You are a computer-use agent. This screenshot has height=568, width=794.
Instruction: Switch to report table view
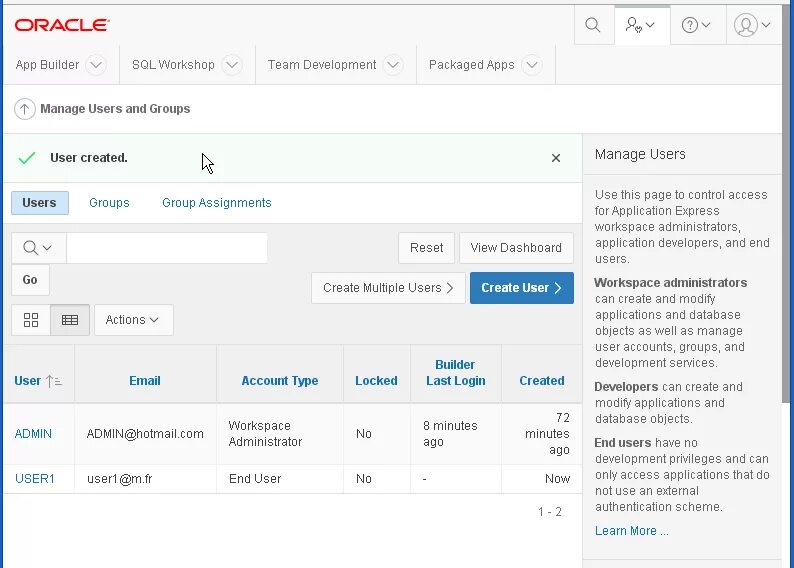70,320
